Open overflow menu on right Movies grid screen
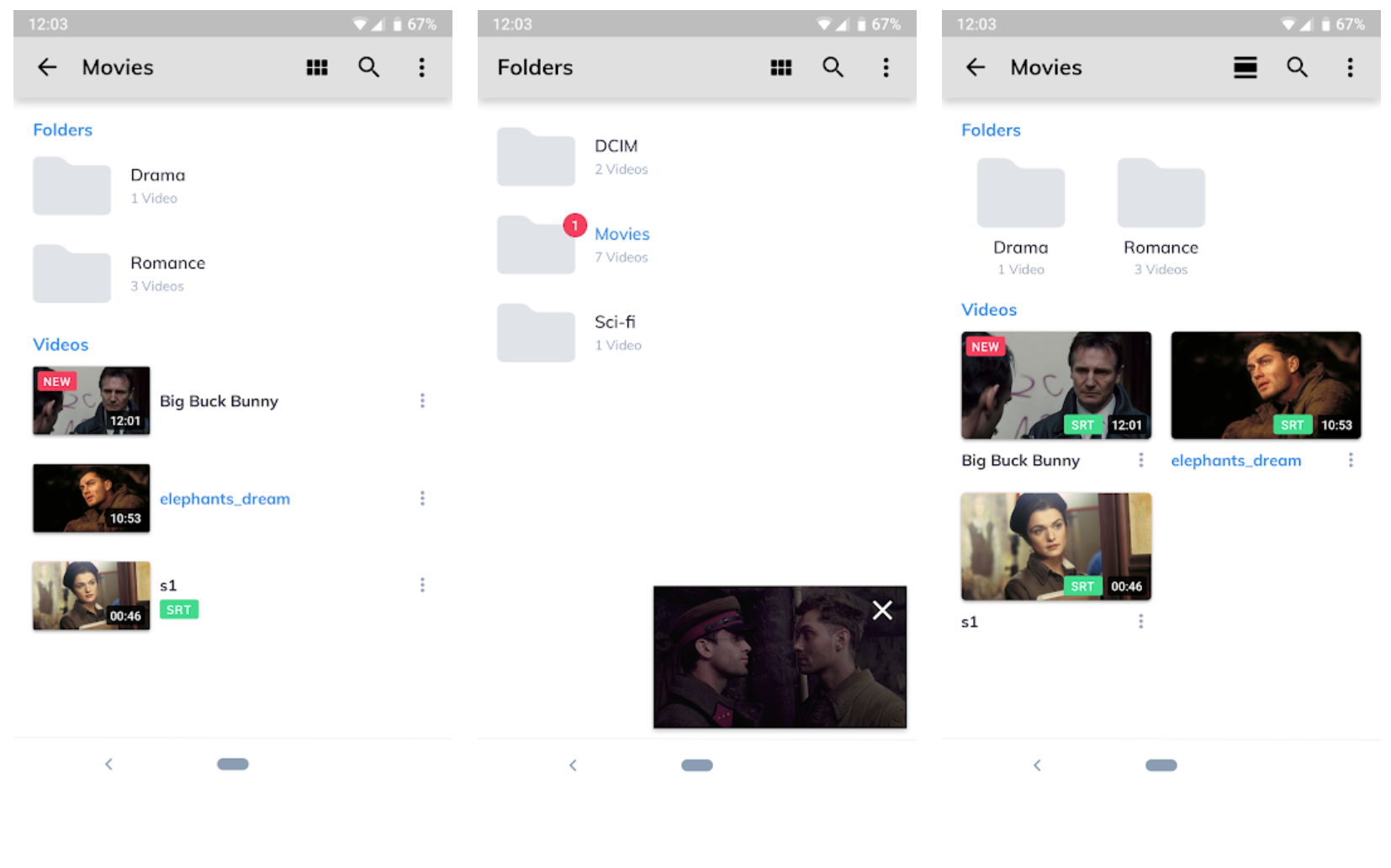Screen dimensions: 1391x868 pyautogui.click(x=1351, y=67)
